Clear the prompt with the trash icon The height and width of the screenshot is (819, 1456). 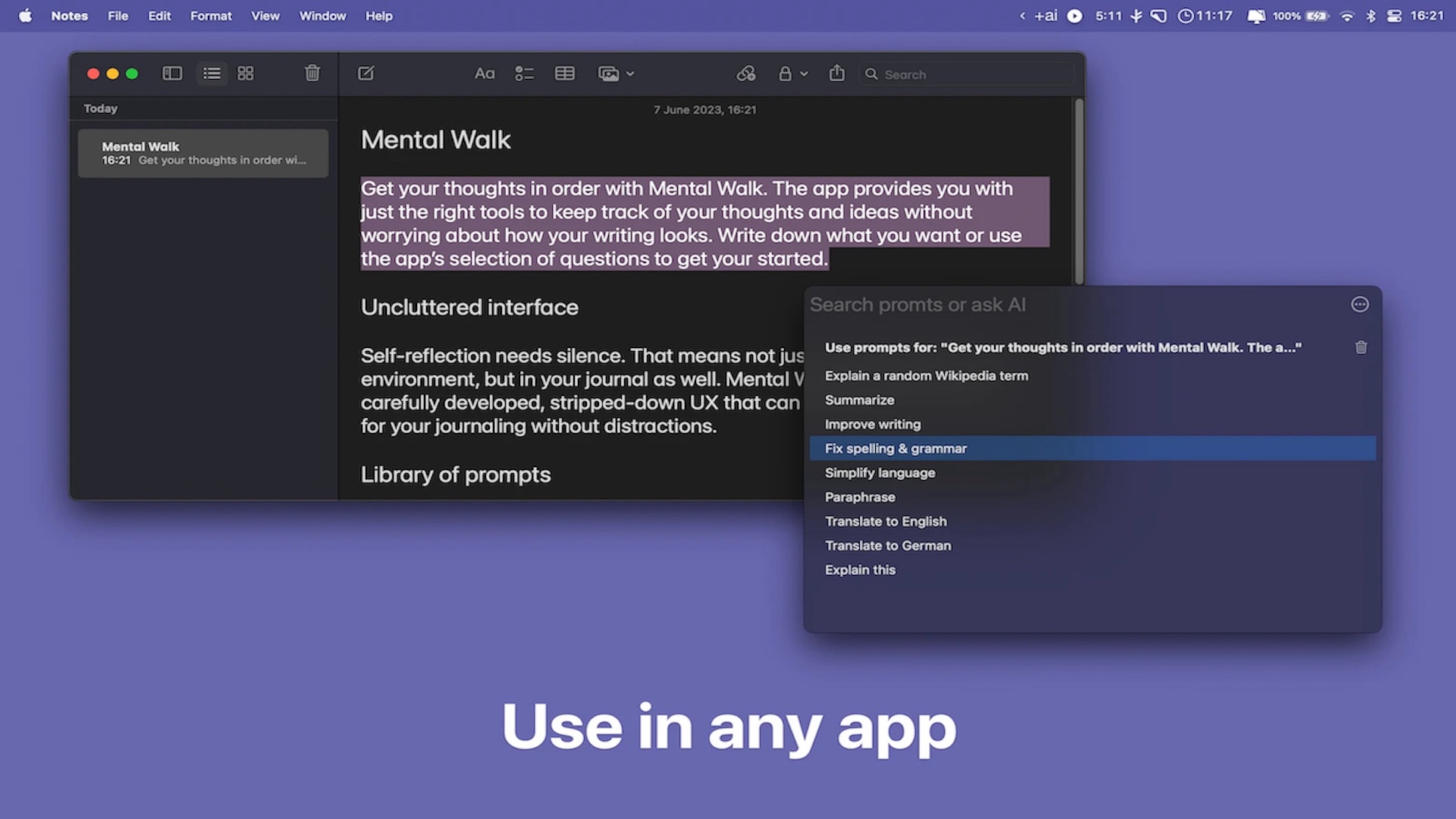pyautogui.click(x=1360, y=347)
